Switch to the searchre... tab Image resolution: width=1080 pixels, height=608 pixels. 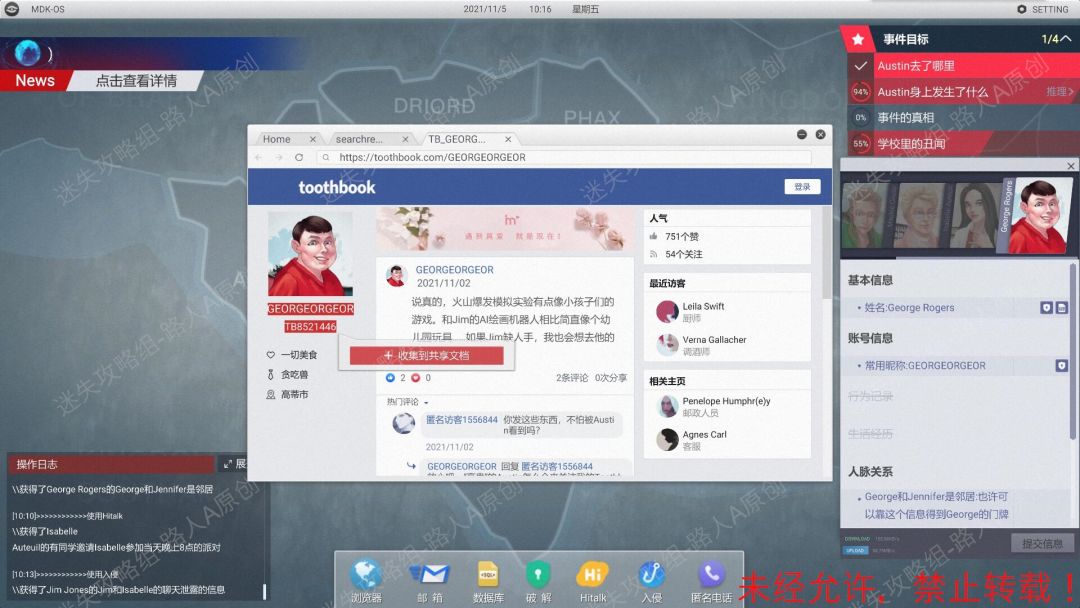[359, 139]
